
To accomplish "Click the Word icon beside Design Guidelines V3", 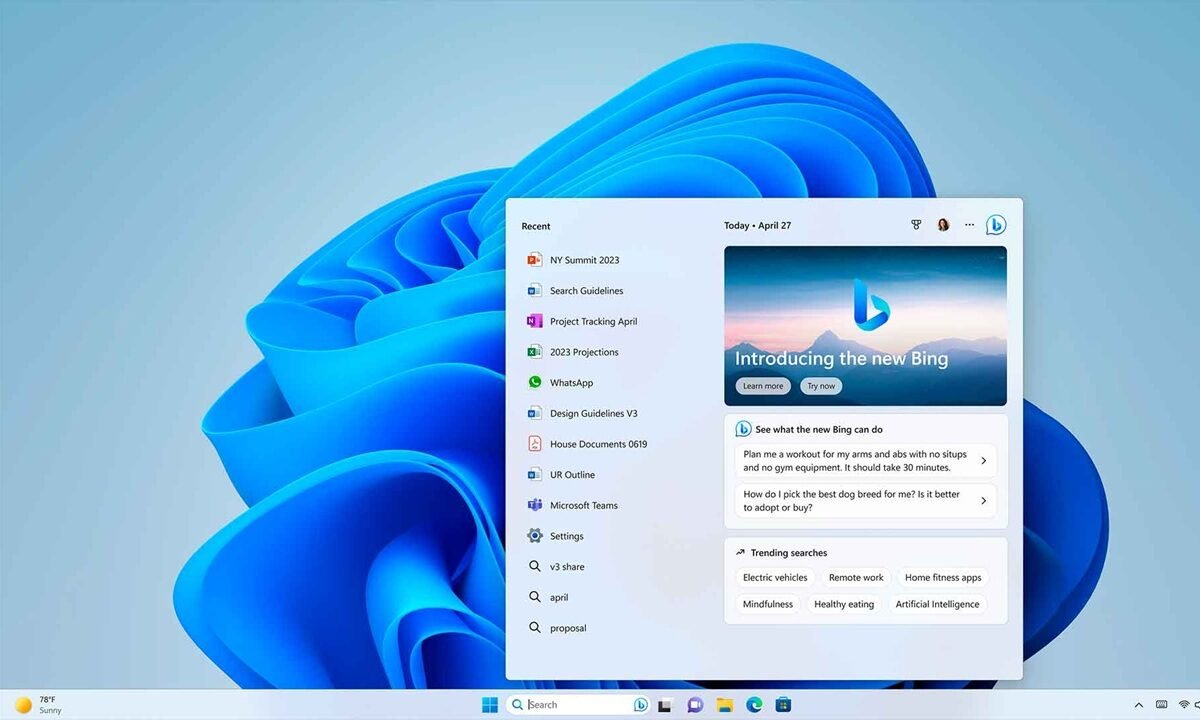I will pyautogui.click(x=534, y=413).
